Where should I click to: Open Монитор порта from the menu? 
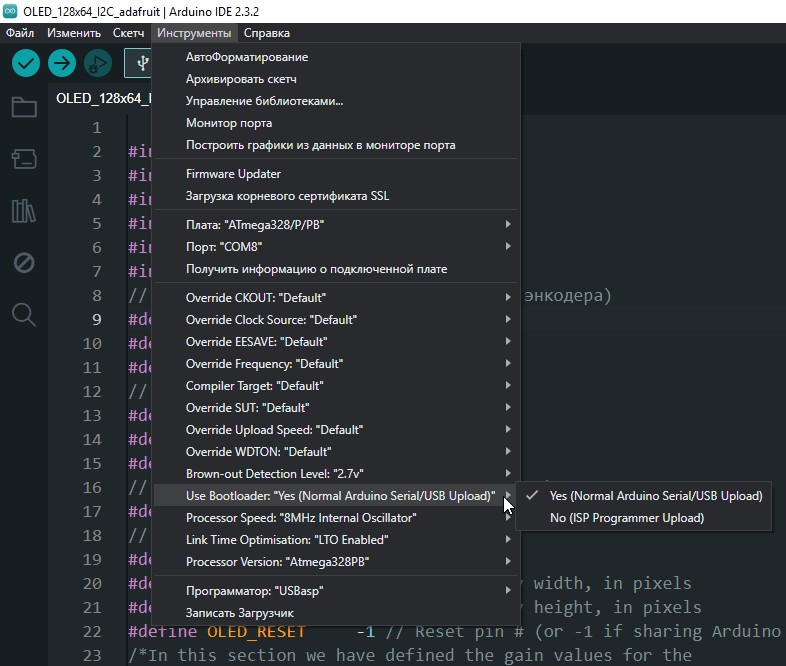(x=229, y=123)
